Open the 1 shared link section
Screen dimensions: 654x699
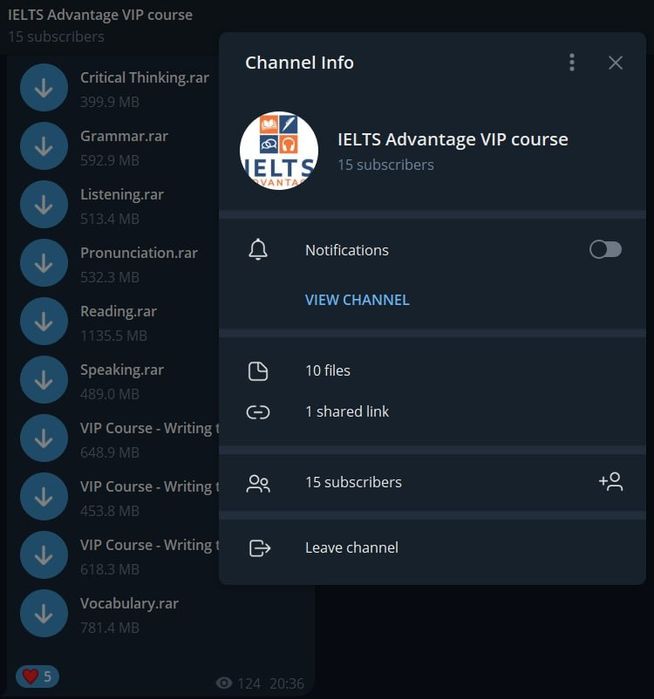(x=432, y=411)
